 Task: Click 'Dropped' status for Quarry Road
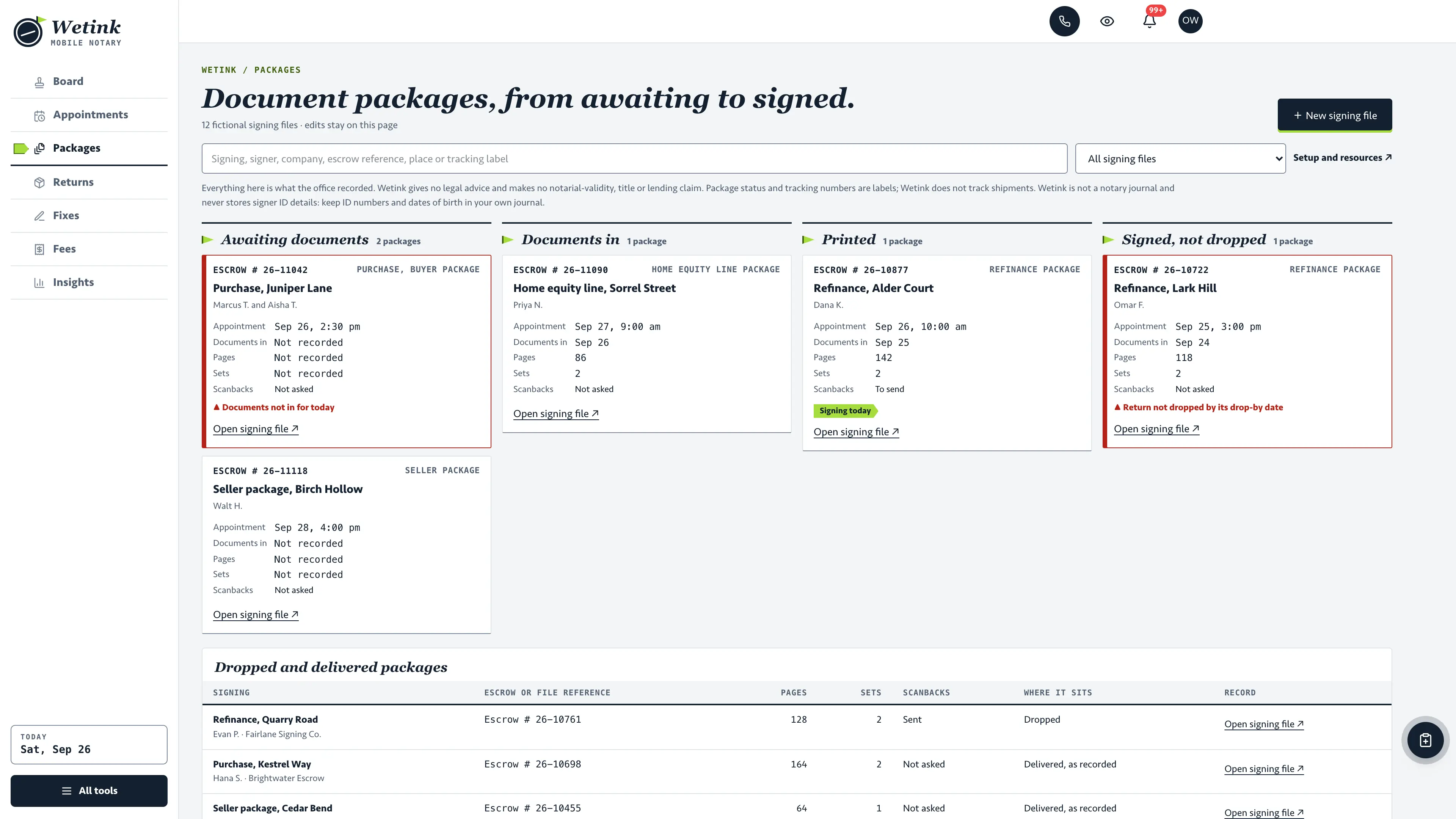pos(1042,720)
